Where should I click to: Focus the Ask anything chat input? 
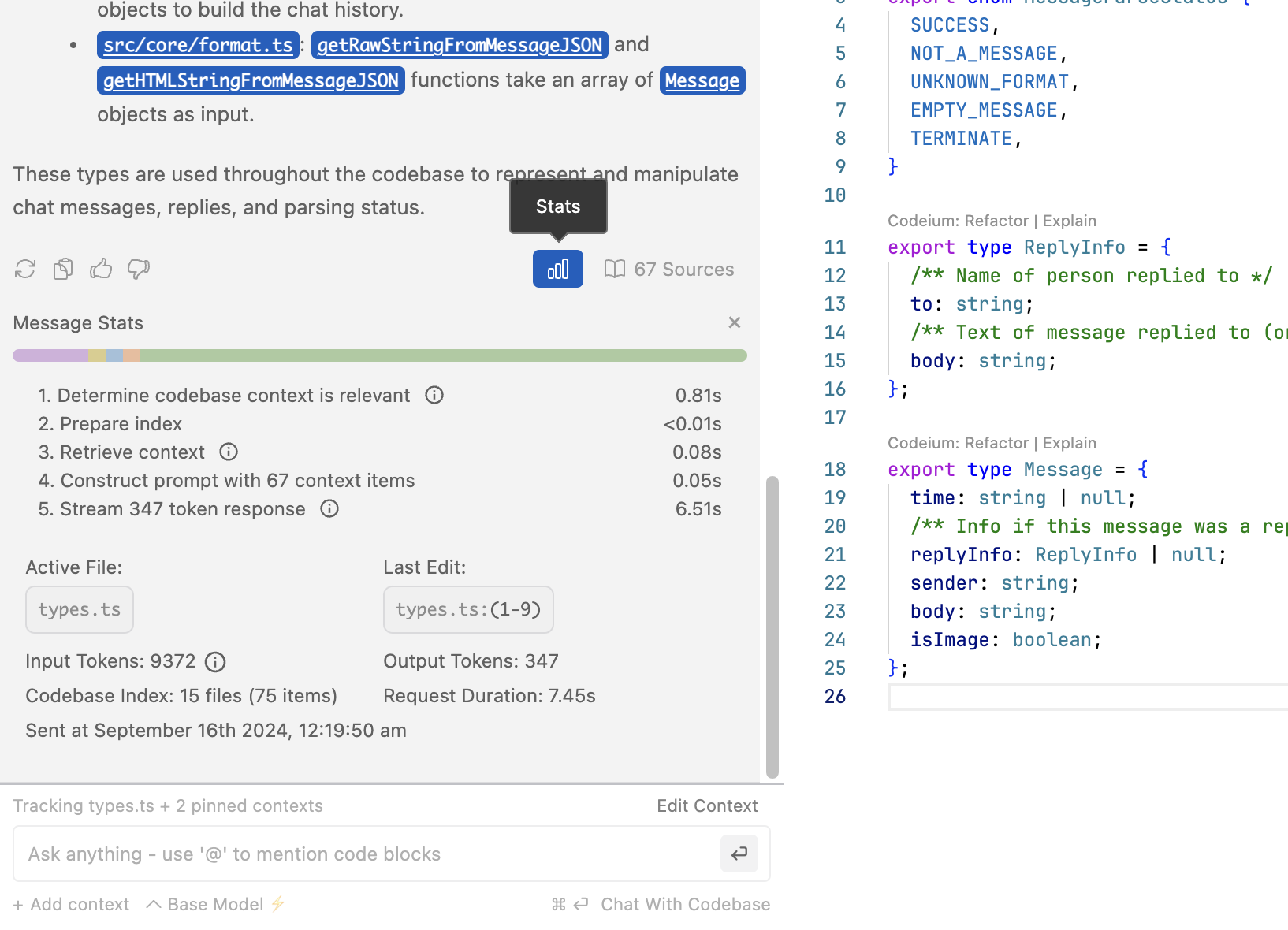coord(367,854)
